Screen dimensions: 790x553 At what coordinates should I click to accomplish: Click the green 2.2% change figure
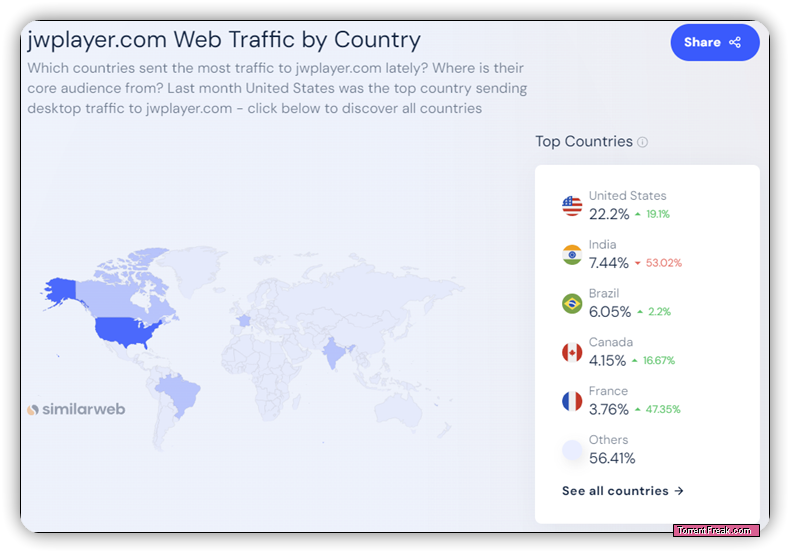(659, 312)
